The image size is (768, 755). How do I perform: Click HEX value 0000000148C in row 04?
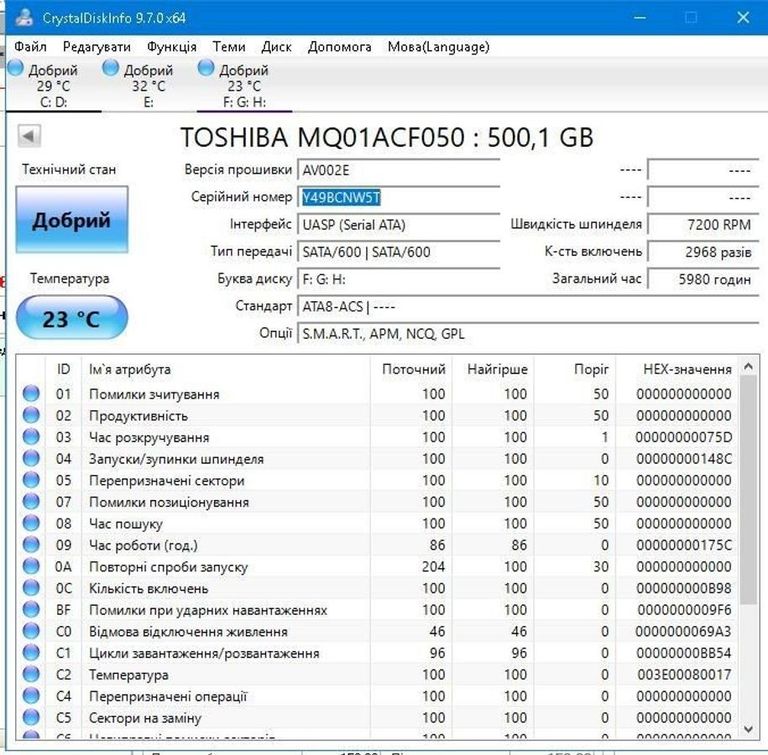684,459
